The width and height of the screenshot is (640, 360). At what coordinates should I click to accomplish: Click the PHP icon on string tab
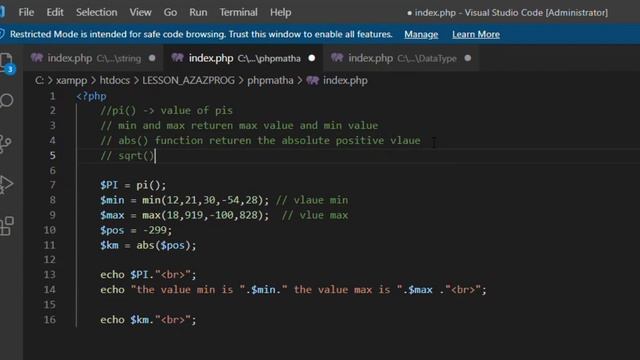(37, 58)
